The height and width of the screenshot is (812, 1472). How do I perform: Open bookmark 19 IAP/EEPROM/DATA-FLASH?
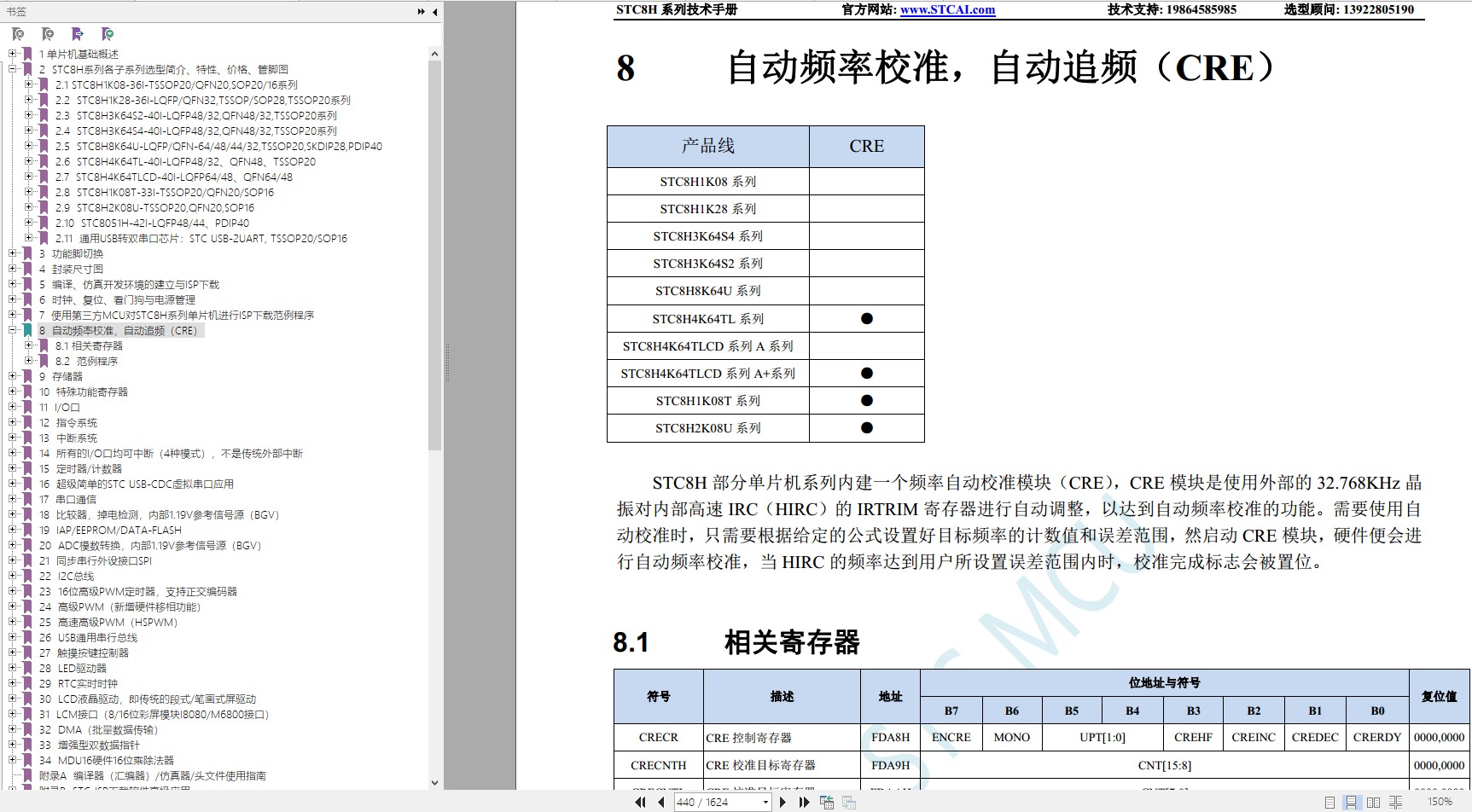coord(110,530)
